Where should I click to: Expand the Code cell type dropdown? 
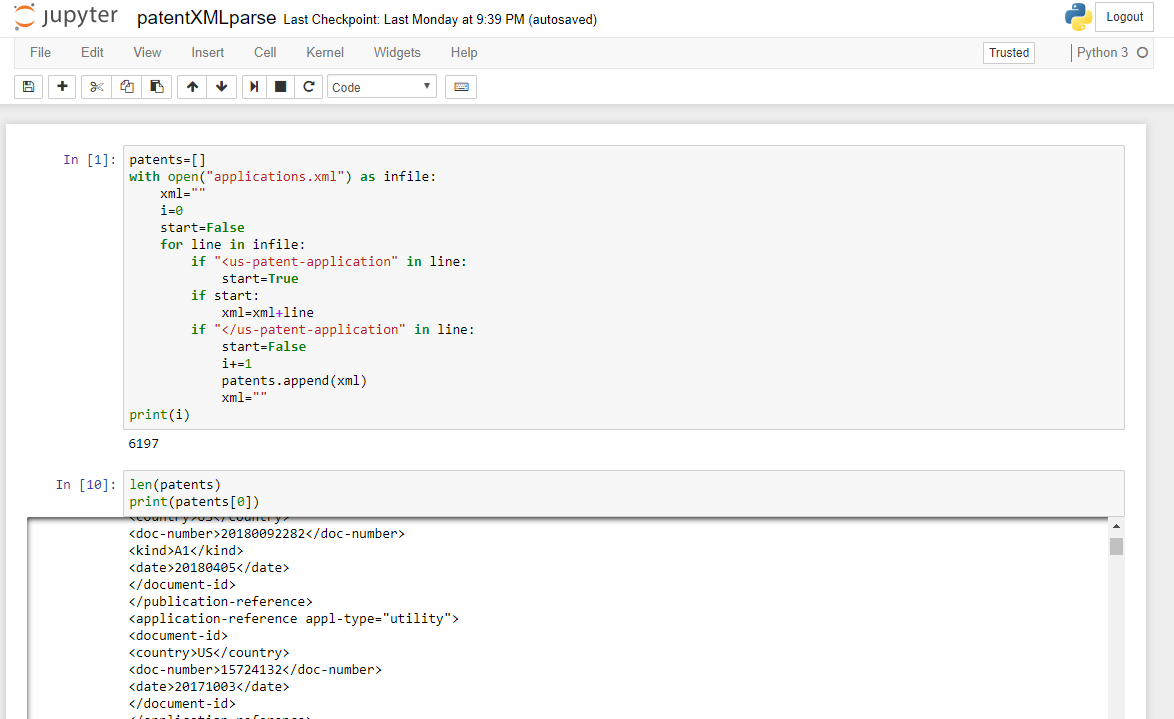pos(382,87)
